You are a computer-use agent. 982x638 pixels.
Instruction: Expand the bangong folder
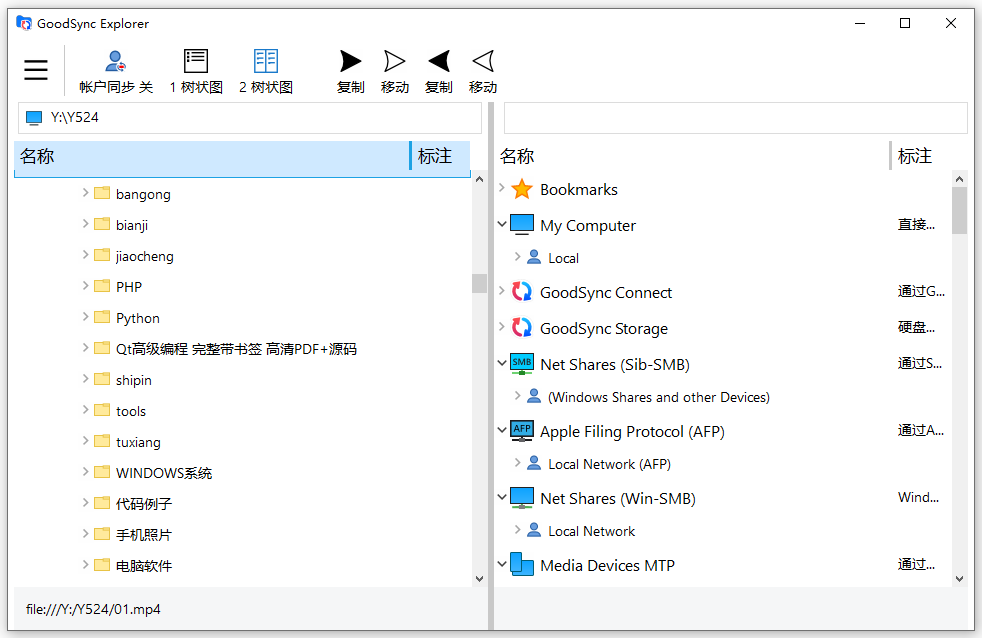coord(85,193)
